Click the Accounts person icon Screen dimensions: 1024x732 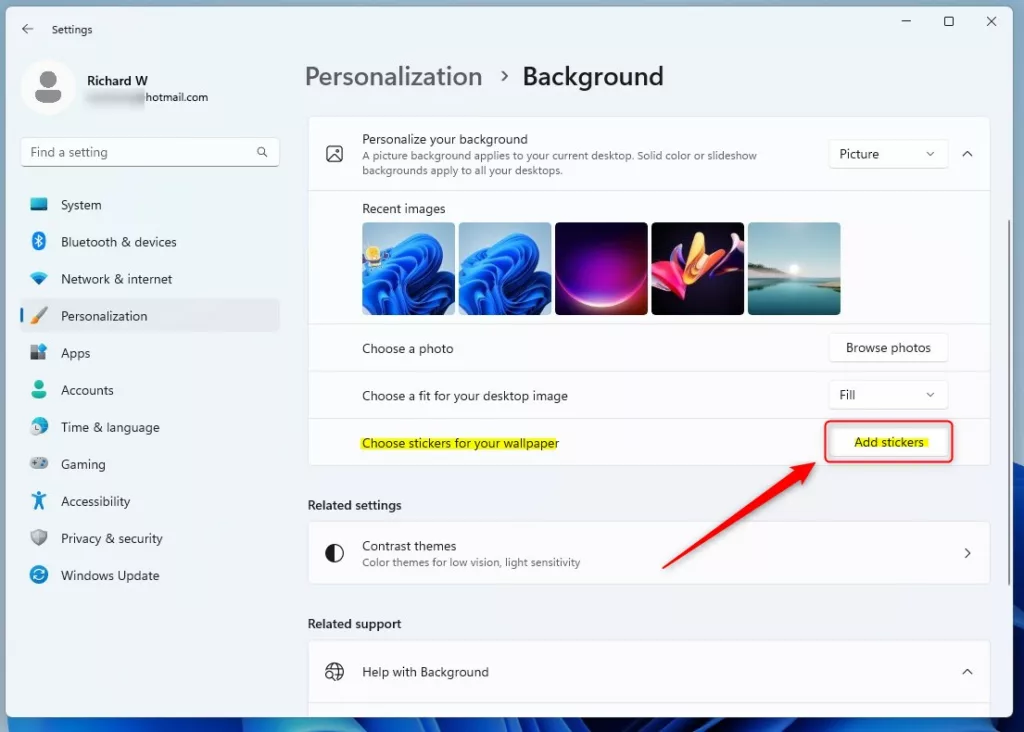point(39,390)
